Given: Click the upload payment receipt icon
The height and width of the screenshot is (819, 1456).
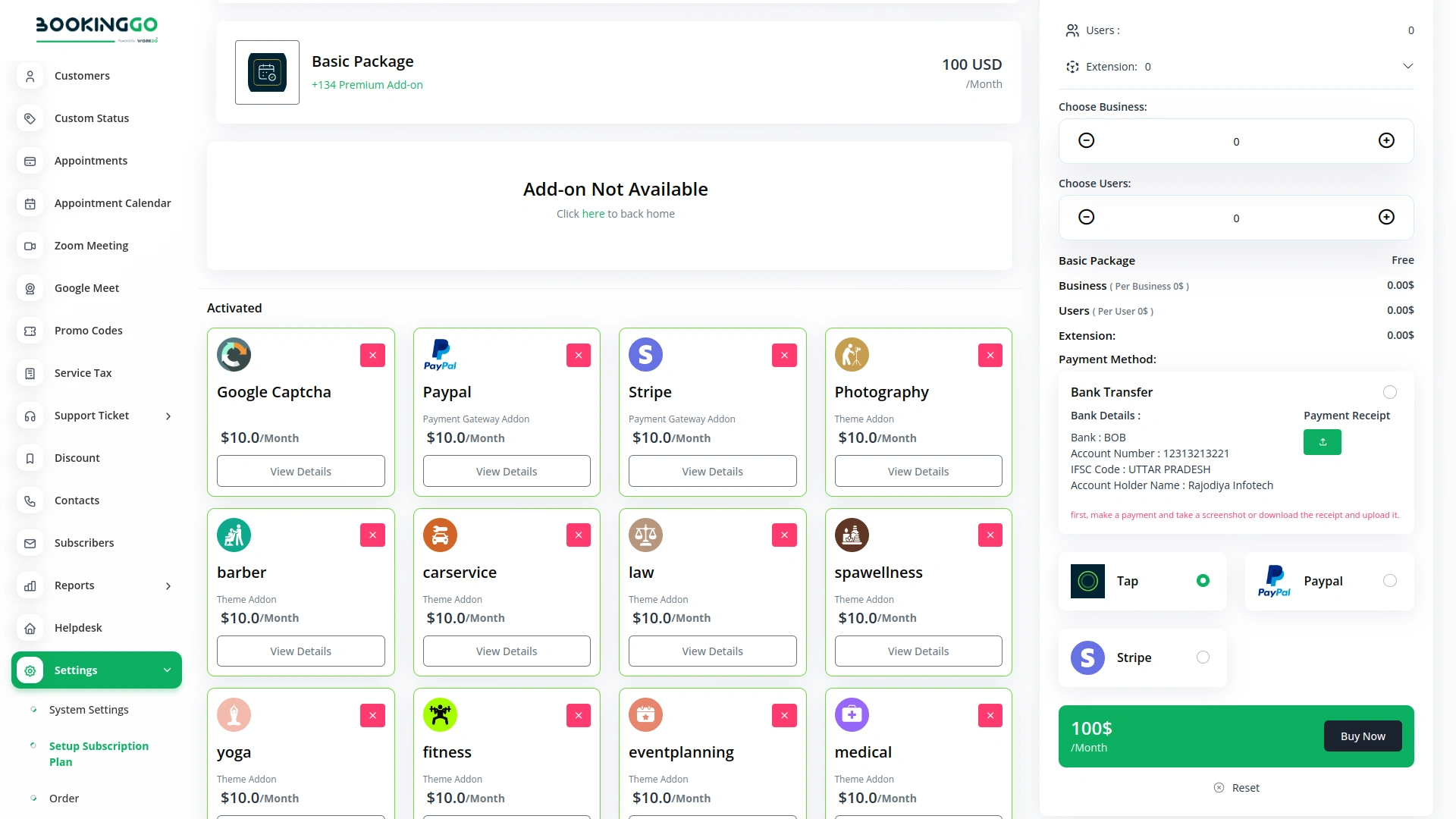Looking at the screenshot, I should pos(1322,442).
